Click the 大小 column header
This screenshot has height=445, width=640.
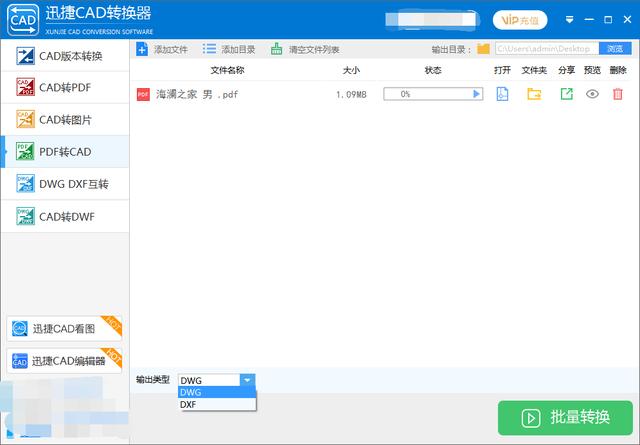[x=351, y=70]
